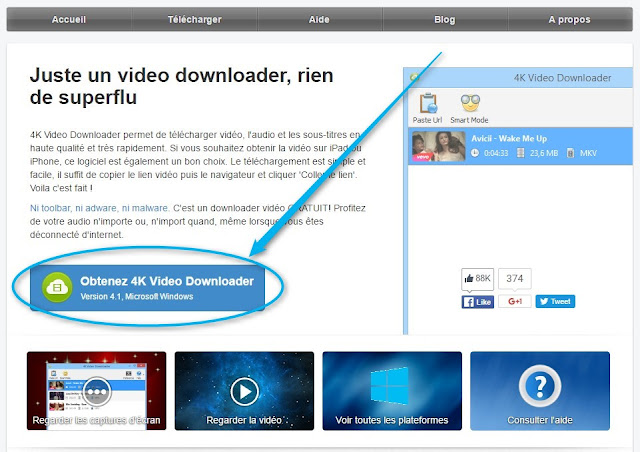Click the format icon beside MKV

pyautogui.click(x=571, y=153)
